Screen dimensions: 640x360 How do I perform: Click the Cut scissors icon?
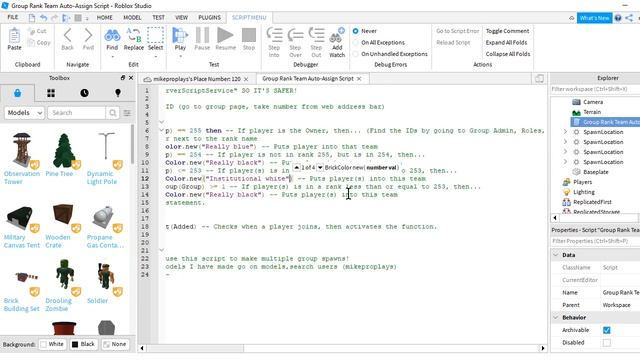[31, 31]
